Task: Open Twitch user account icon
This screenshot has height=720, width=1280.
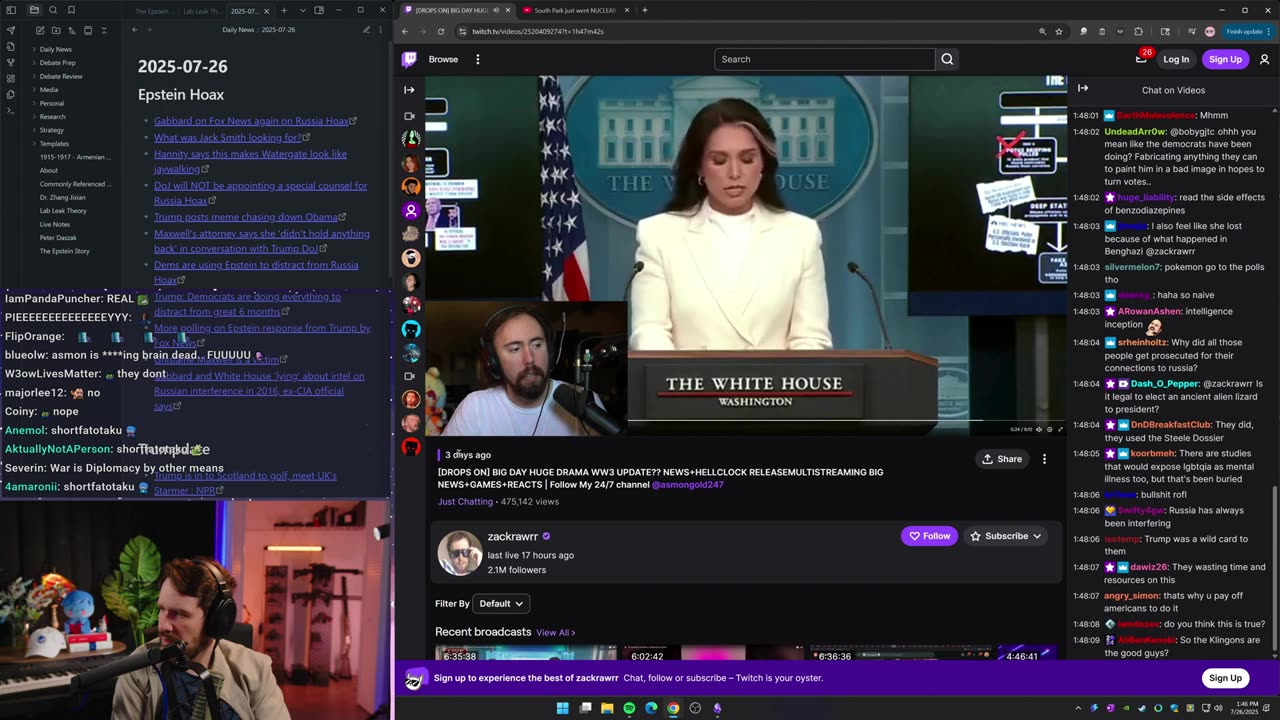Action: coord(1264,59)
